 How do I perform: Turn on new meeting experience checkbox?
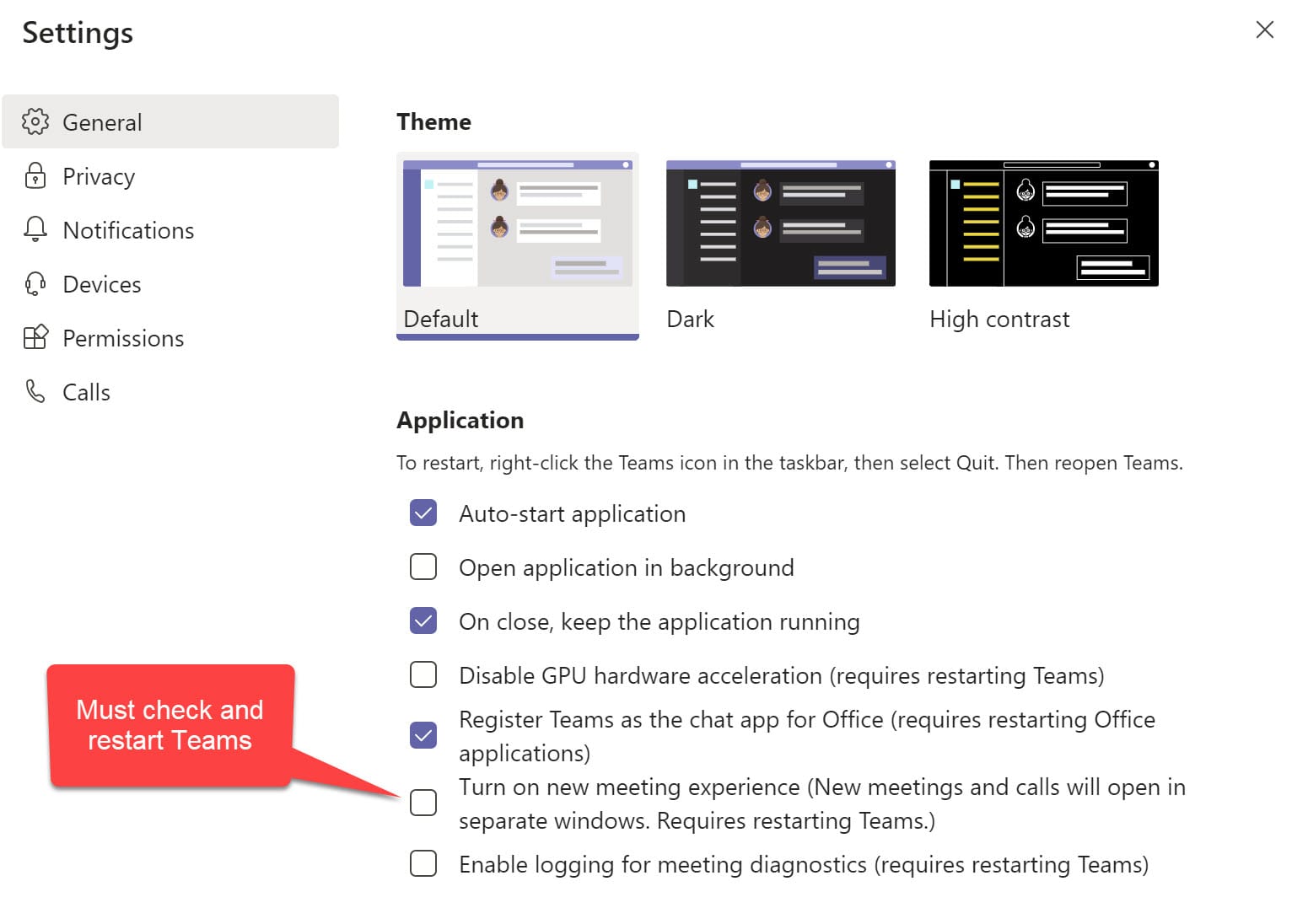coord(423,803)
